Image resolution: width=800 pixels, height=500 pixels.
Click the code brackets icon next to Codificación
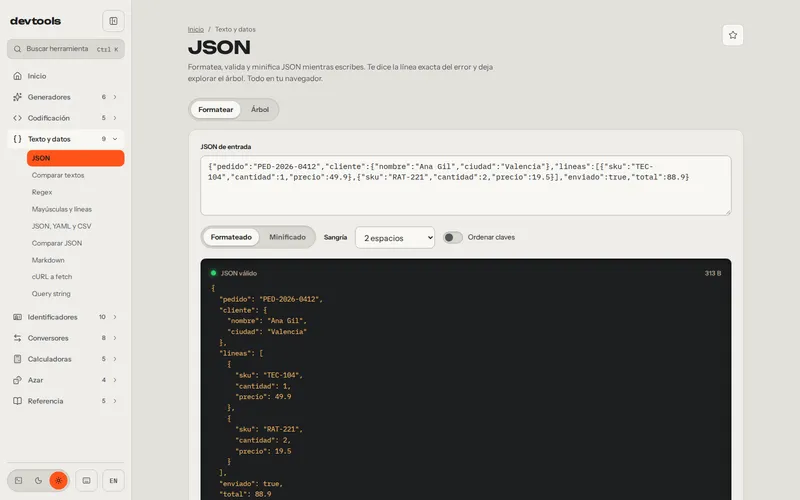click(x=17, y=118)
